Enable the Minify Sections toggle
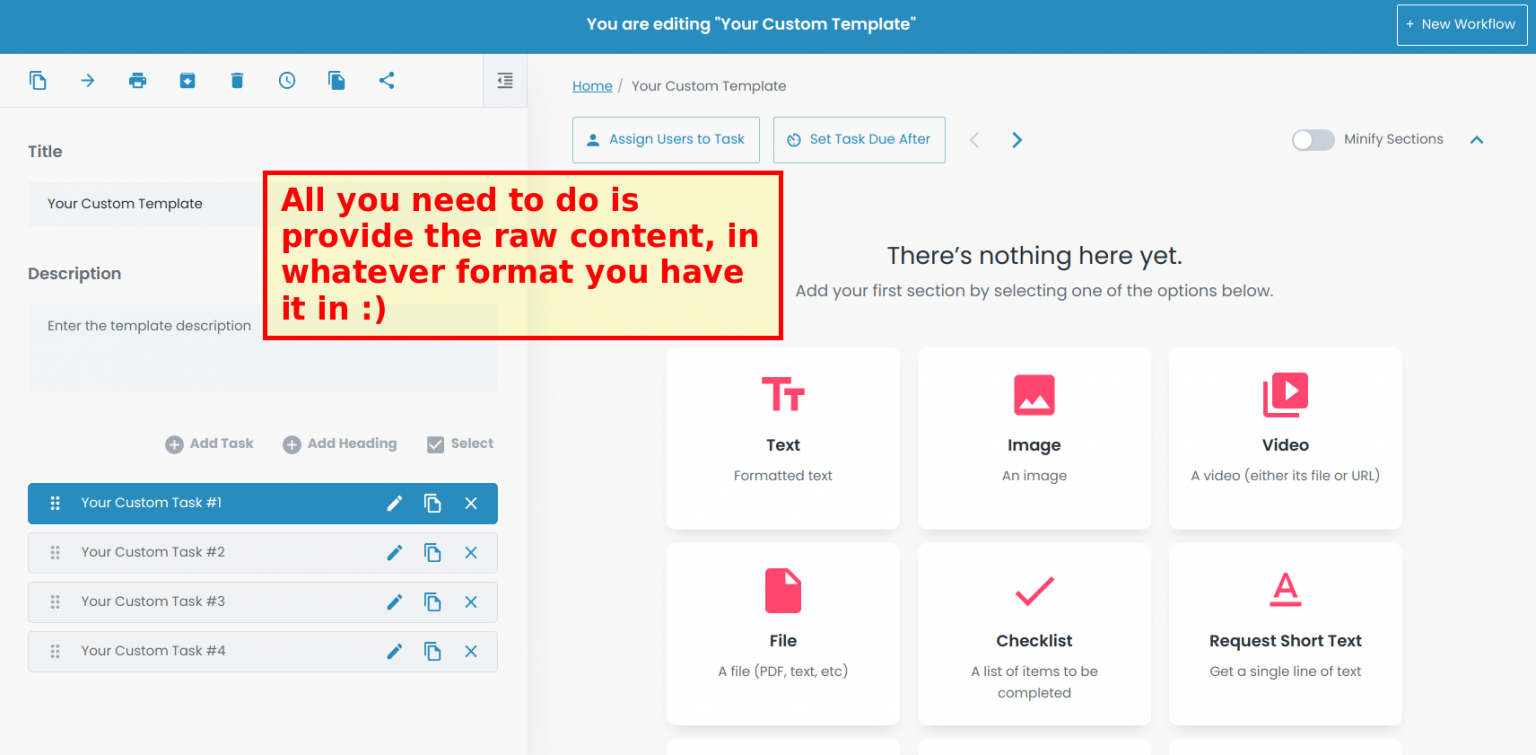 point(1313,140)
